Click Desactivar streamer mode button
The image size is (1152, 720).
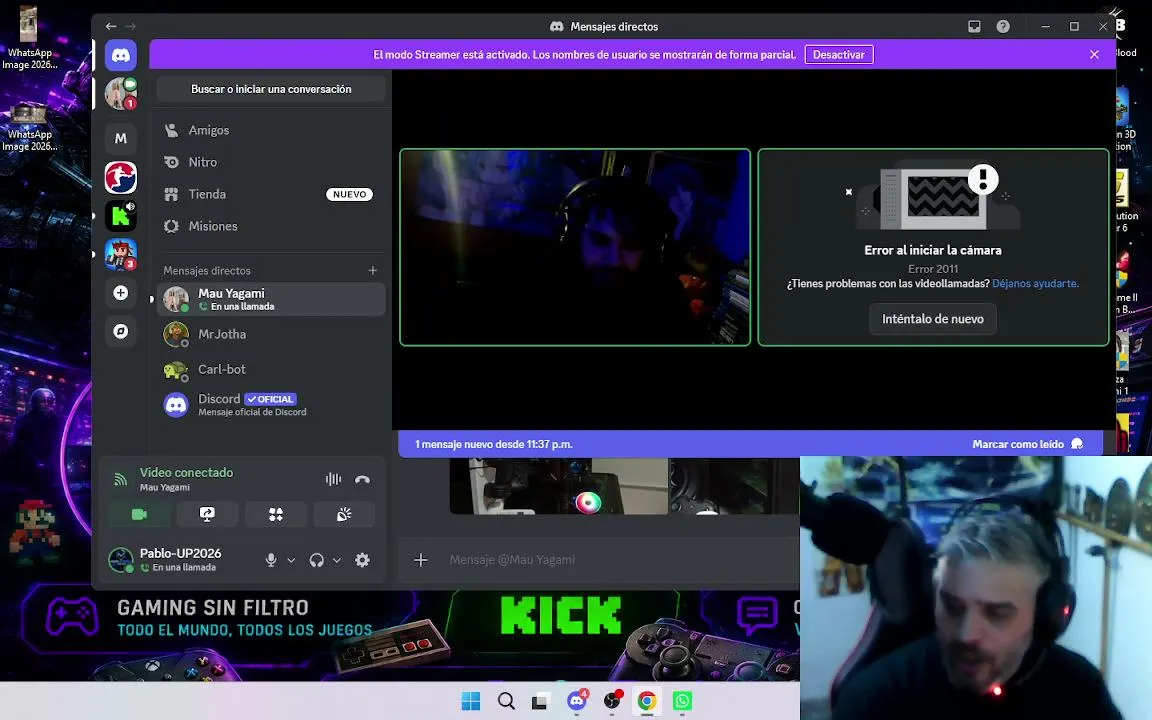(839, 54)
